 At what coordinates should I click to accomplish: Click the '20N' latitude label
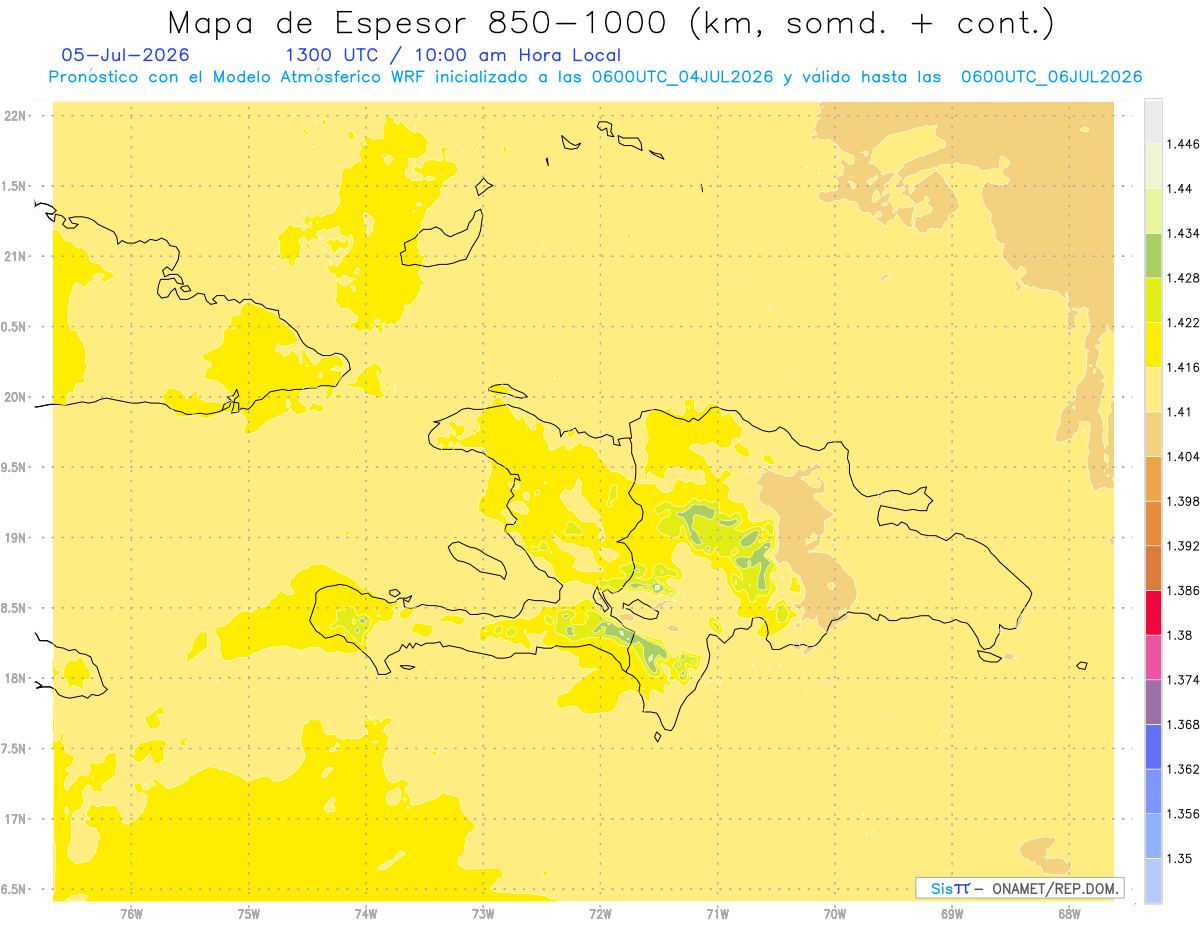coord(14,397)
